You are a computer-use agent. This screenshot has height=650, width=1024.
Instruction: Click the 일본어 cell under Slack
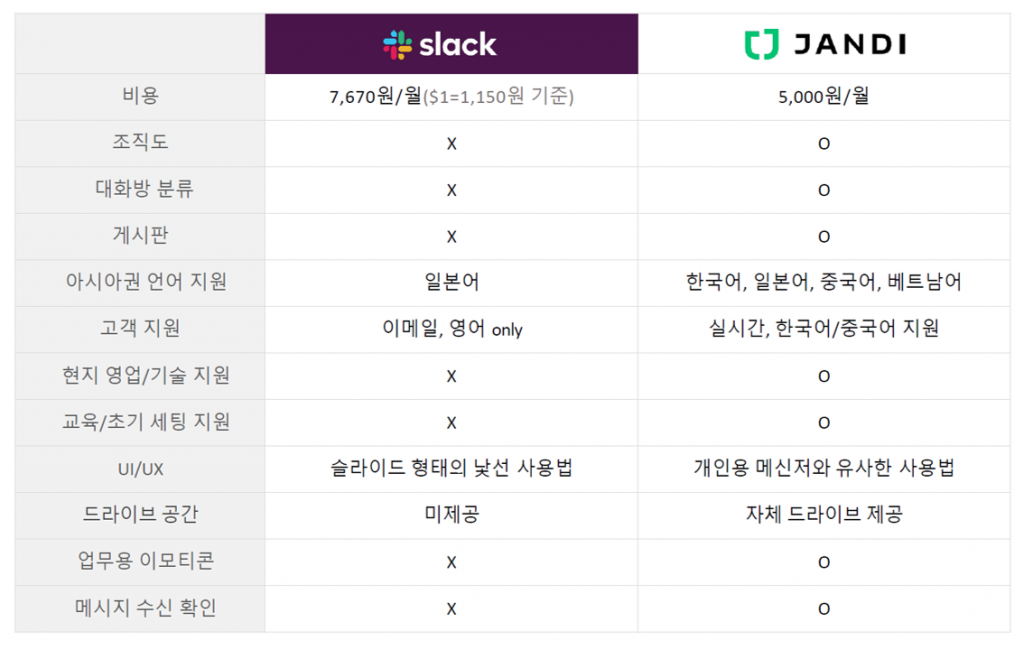[451, 282]
